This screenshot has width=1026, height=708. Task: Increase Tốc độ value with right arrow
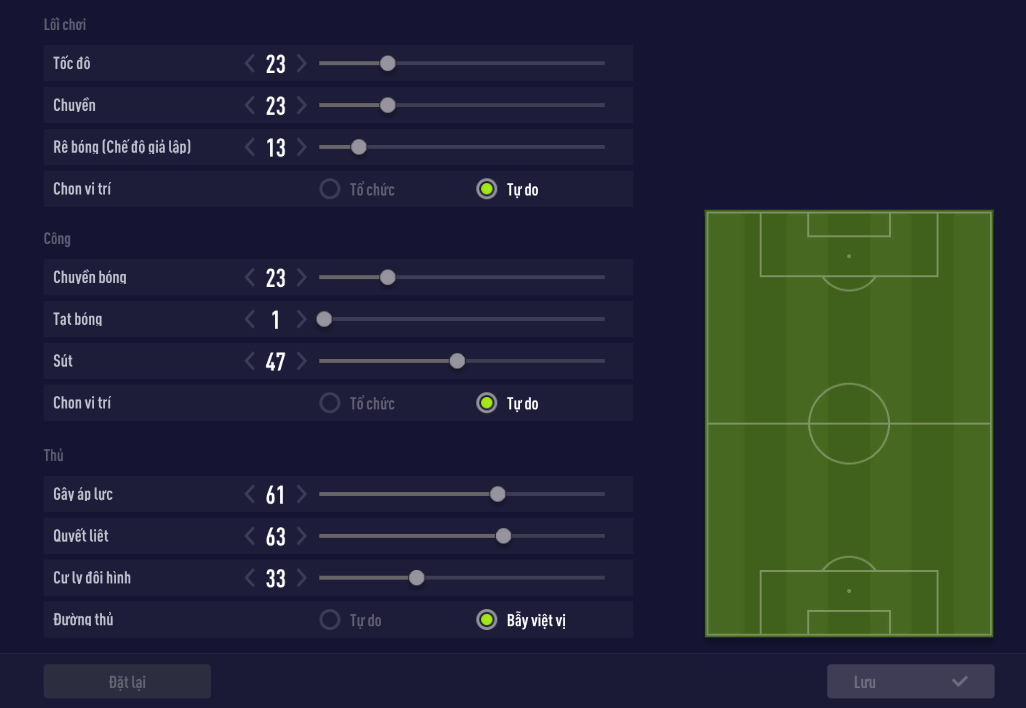(x=302, y=64)
